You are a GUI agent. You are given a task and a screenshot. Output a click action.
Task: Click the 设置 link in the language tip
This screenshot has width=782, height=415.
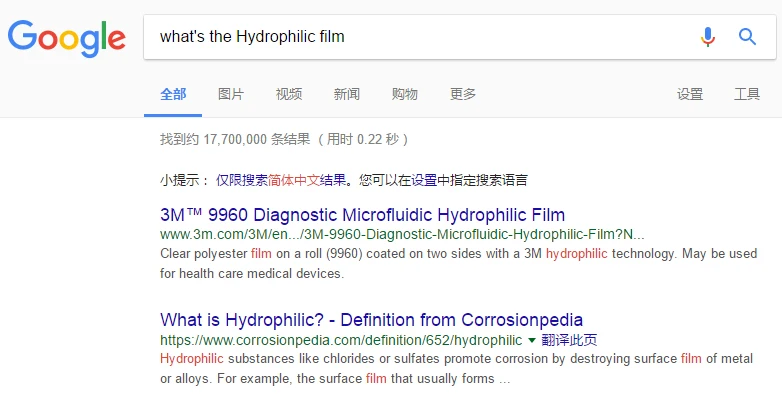[424, 180]
